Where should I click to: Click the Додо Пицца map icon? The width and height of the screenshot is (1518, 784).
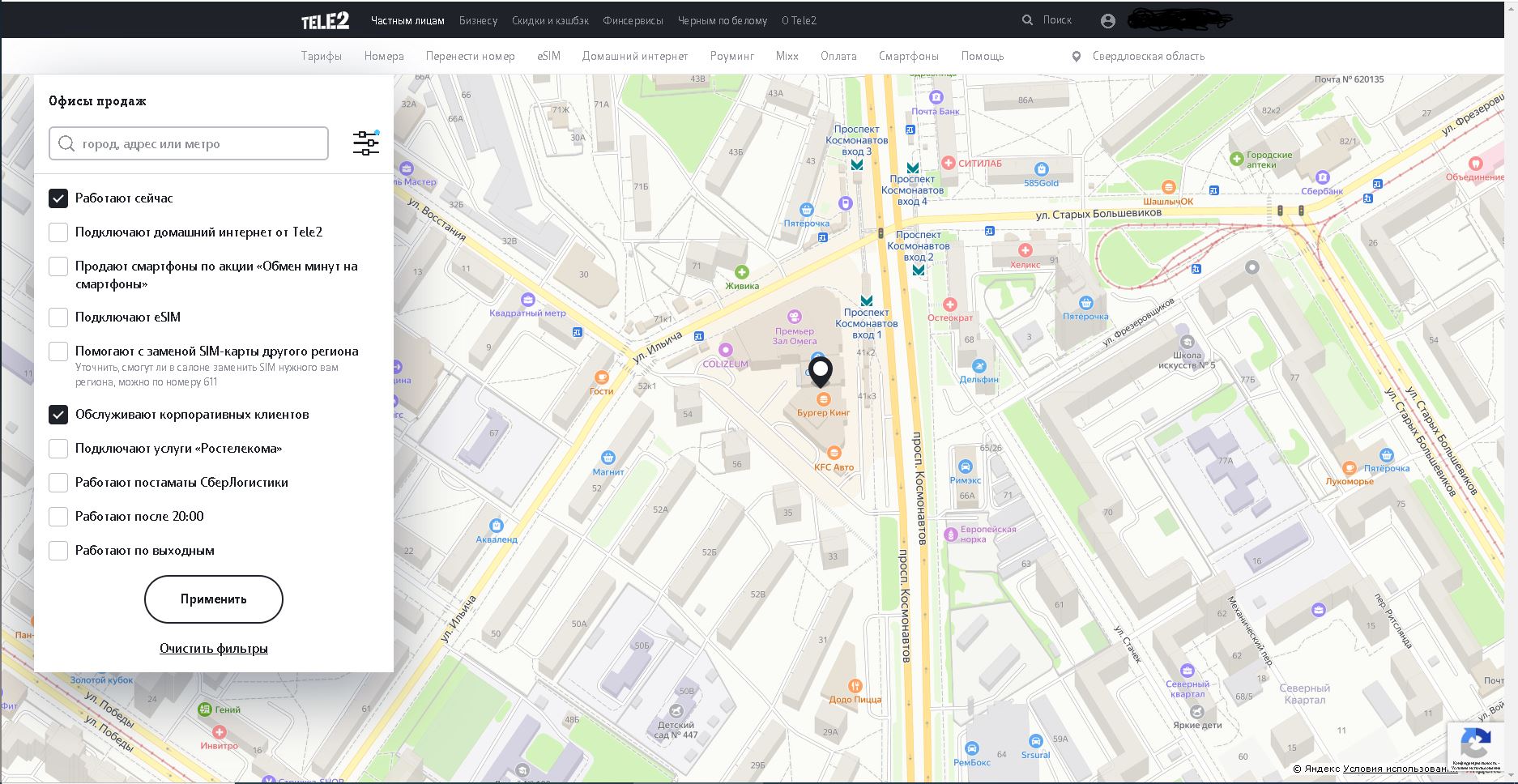[855, 685]
